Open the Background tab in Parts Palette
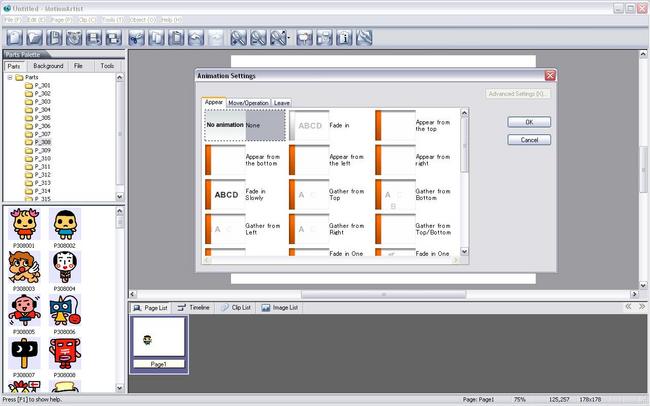The width and height of the screenshot is (650, 406). click(x=48, y=66)
